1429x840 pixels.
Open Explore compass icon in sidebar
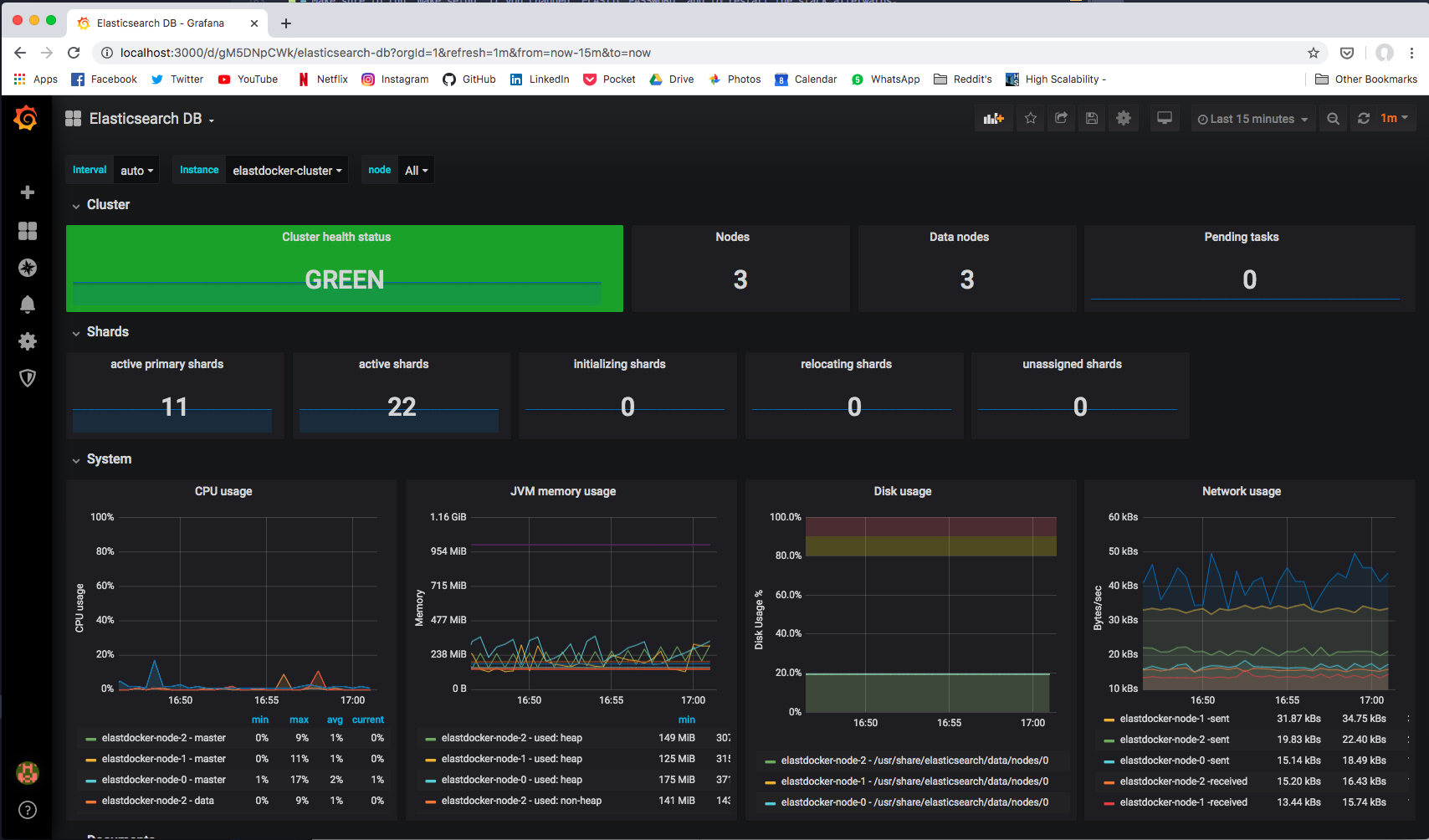click(x=28, y=268)
